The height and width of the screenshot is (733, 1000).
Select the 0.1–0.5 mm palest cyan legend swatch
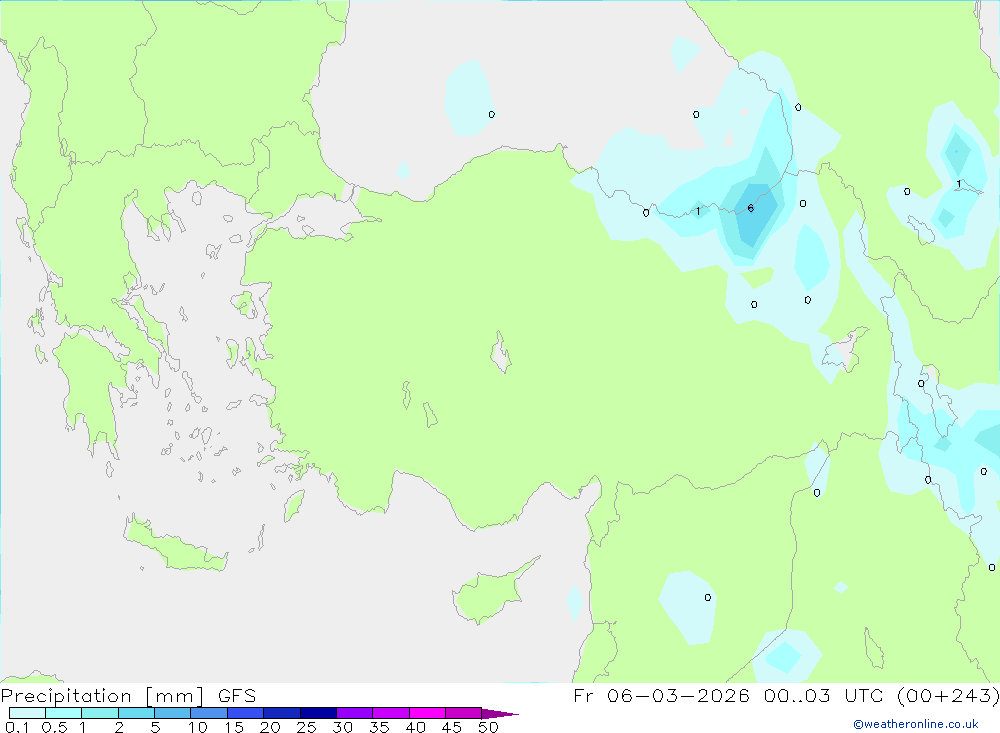click(27, 713)
